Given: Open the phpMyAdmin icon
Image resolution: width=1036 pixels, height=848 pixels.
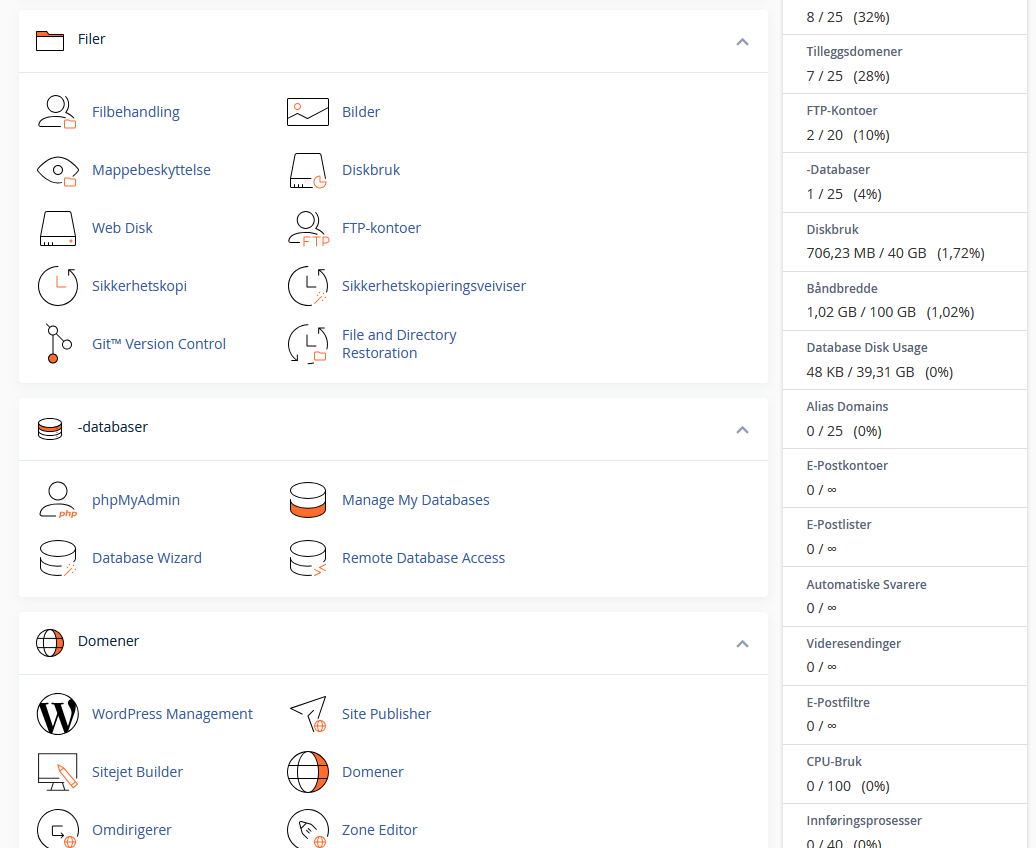Looking at the screenshot, I should 57,500.
